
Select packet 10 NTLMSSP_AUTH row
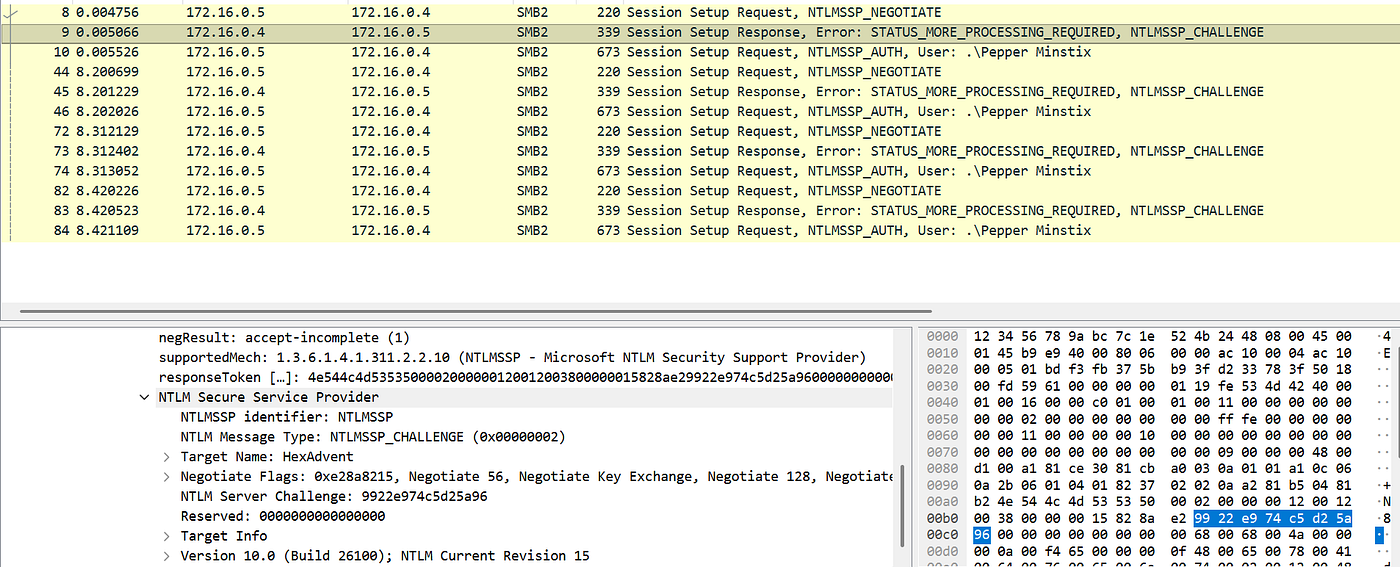pos(700,52)
